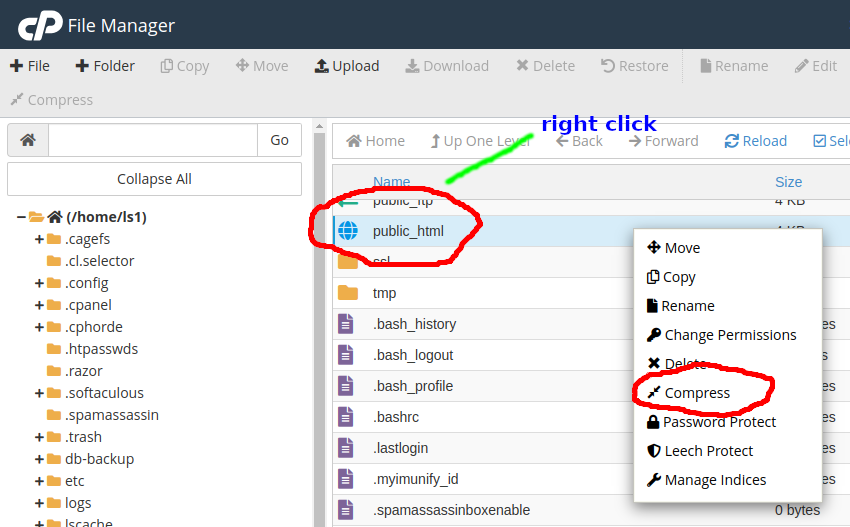This screenshot has height=527, width=850.
Task: Create new file with + File
Action: pyautogui.click(x=30, y=66)
